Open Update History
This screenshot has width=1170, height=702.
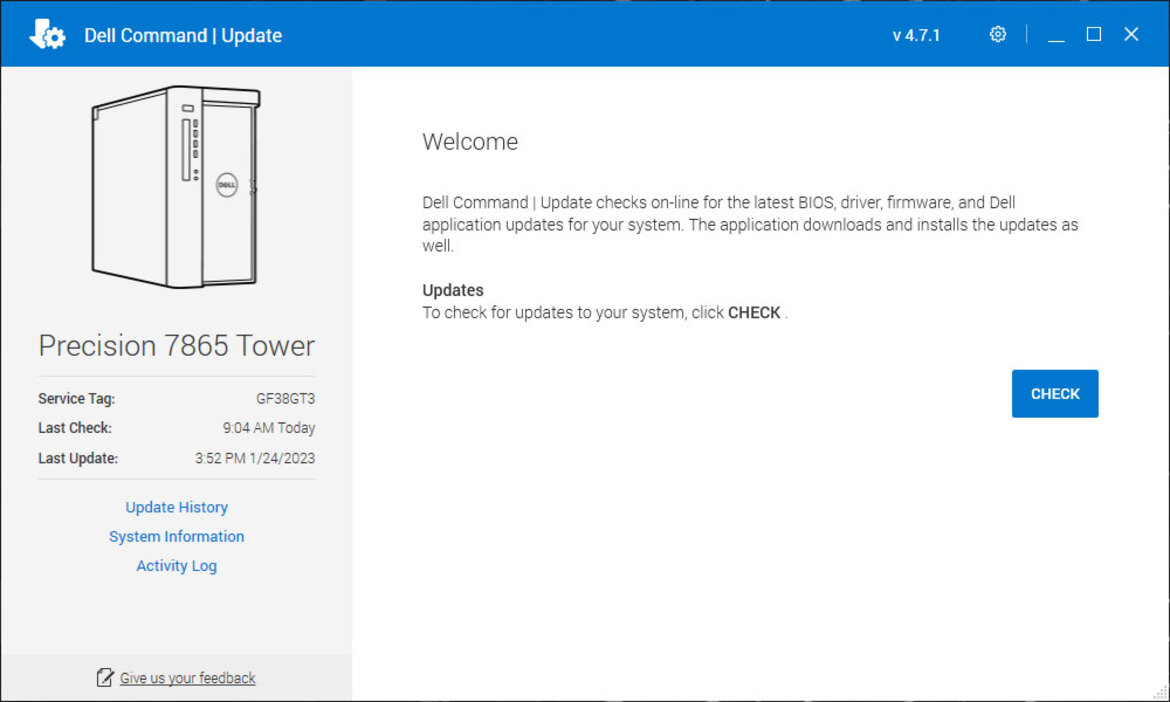[x=177, y=507]
